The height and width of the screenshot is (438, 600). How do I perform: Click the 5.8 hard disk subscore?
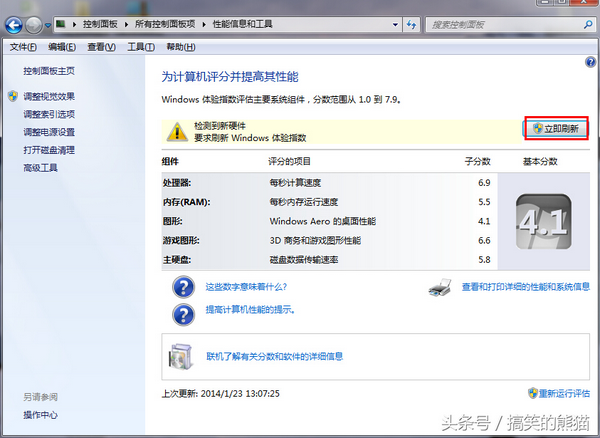(484, 260)
